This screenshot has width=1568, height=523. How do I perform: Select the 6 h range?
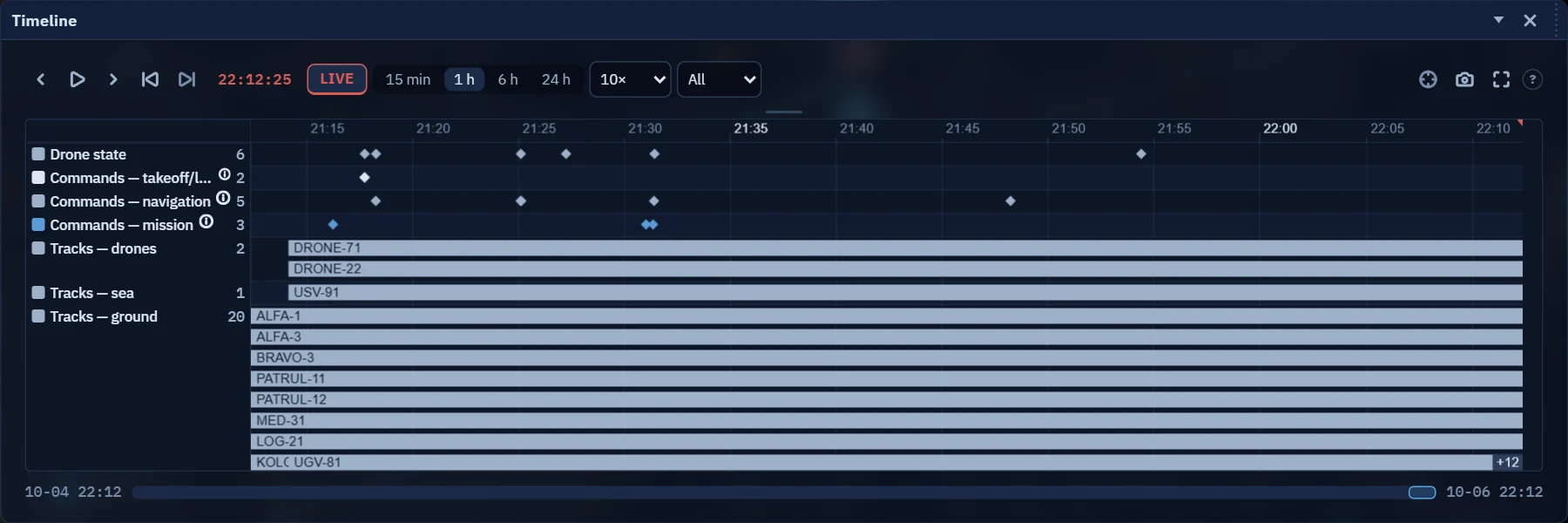[x=508, y=79]
